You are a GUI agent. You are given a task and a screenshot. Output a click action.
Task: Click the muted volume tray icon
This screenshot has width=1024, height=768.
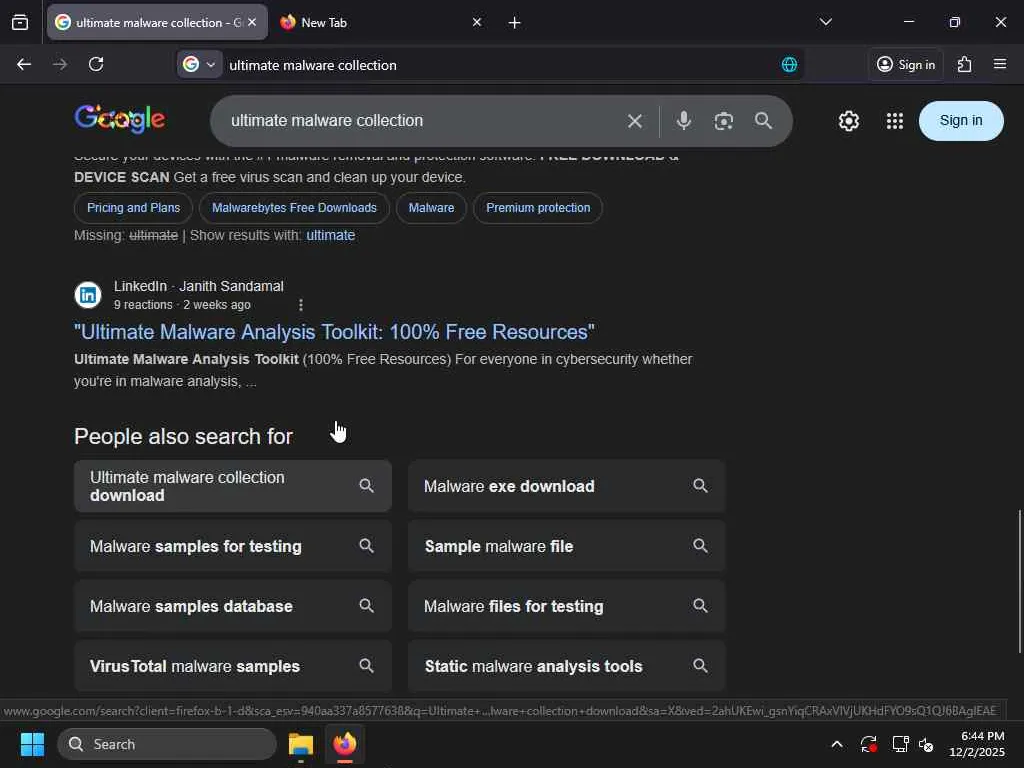pos(926,744)
